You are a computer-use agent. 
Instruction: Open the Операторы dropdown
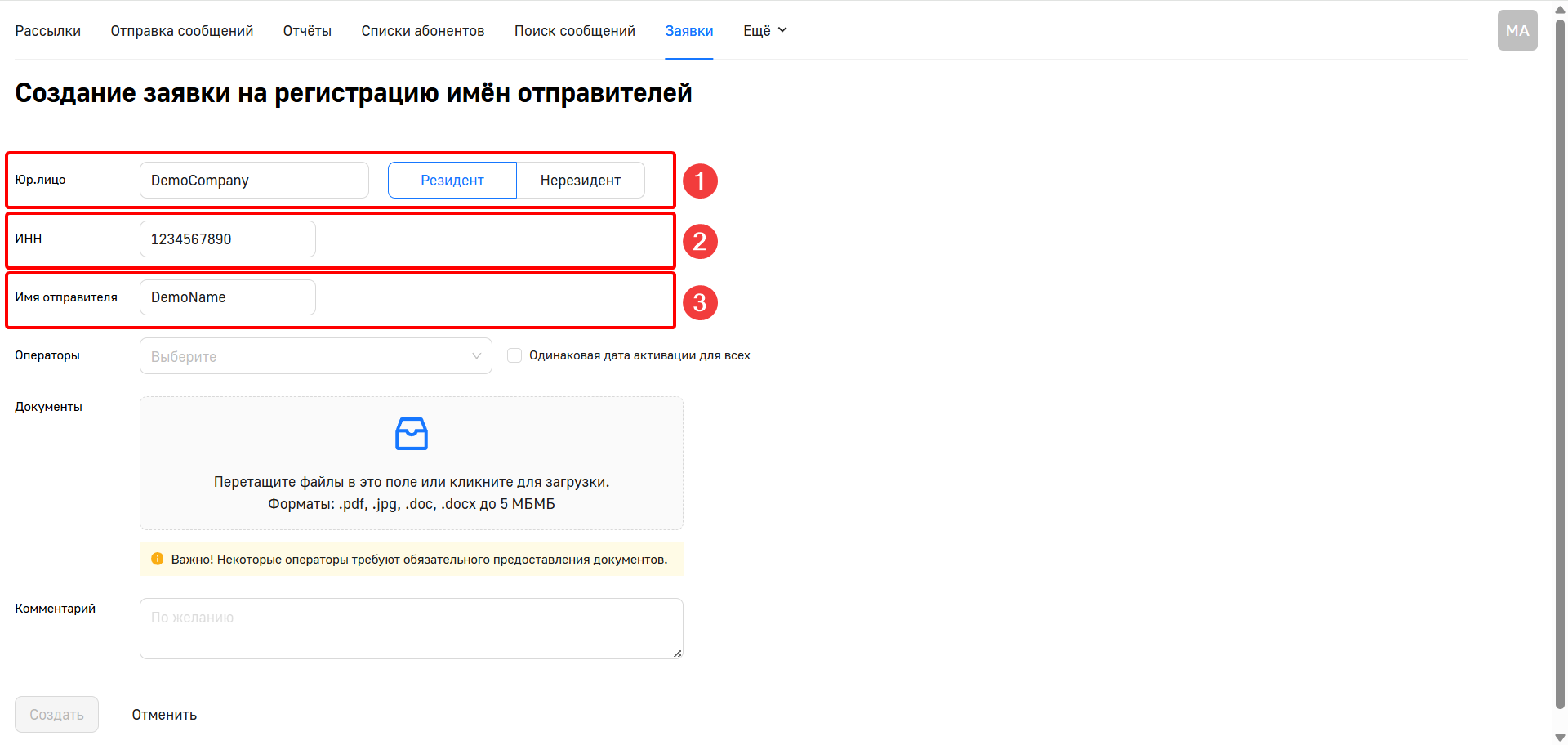tap(315, 356)
